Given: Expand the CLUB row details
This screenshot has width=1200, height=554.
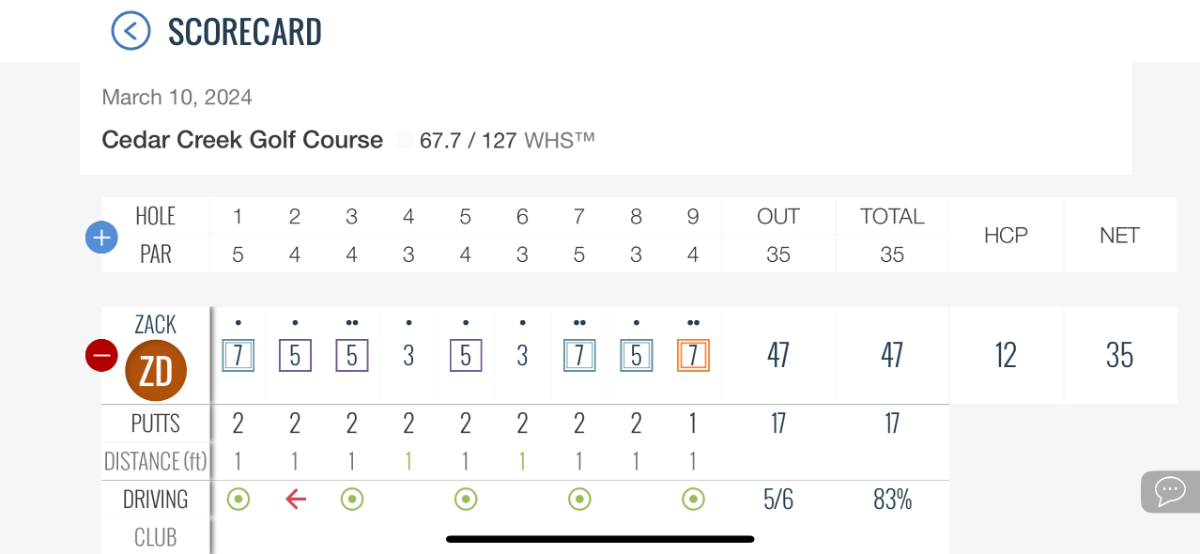Looking at the screenshot, I should (155, 537).
